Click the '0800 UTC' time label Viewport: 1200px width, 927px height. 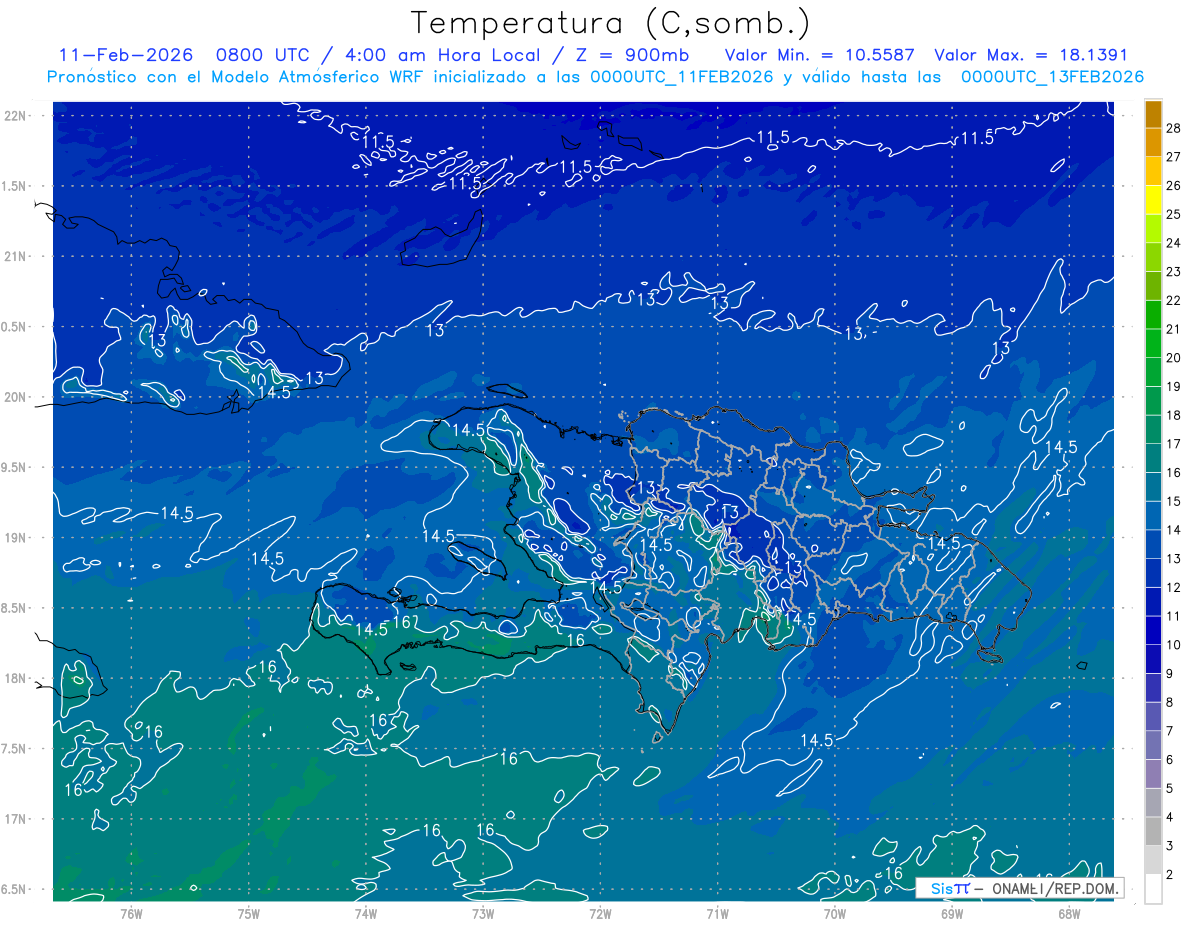pyautogui.click(x=261, y=56)
